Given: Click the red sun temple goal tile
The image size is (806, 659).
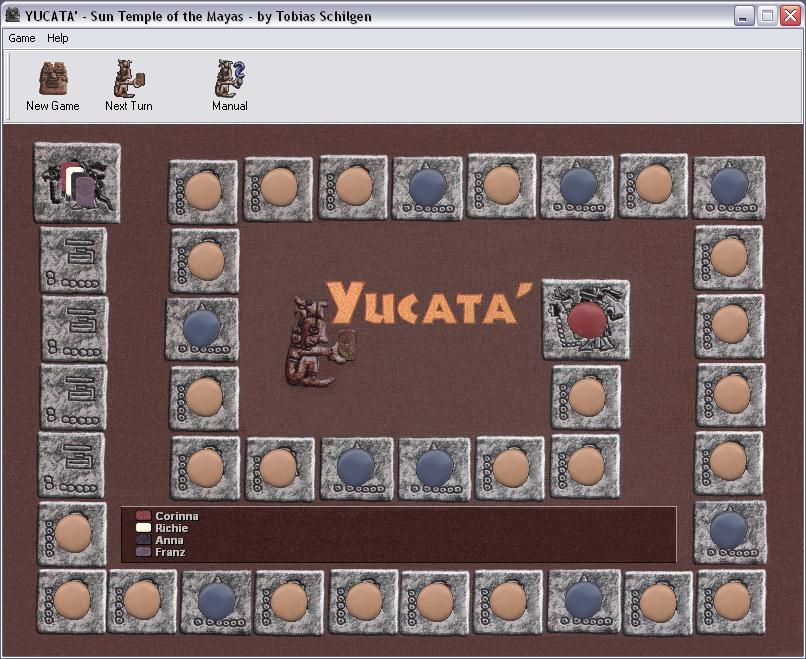Looking at the screenshot, I should click(x=586, y=319).
